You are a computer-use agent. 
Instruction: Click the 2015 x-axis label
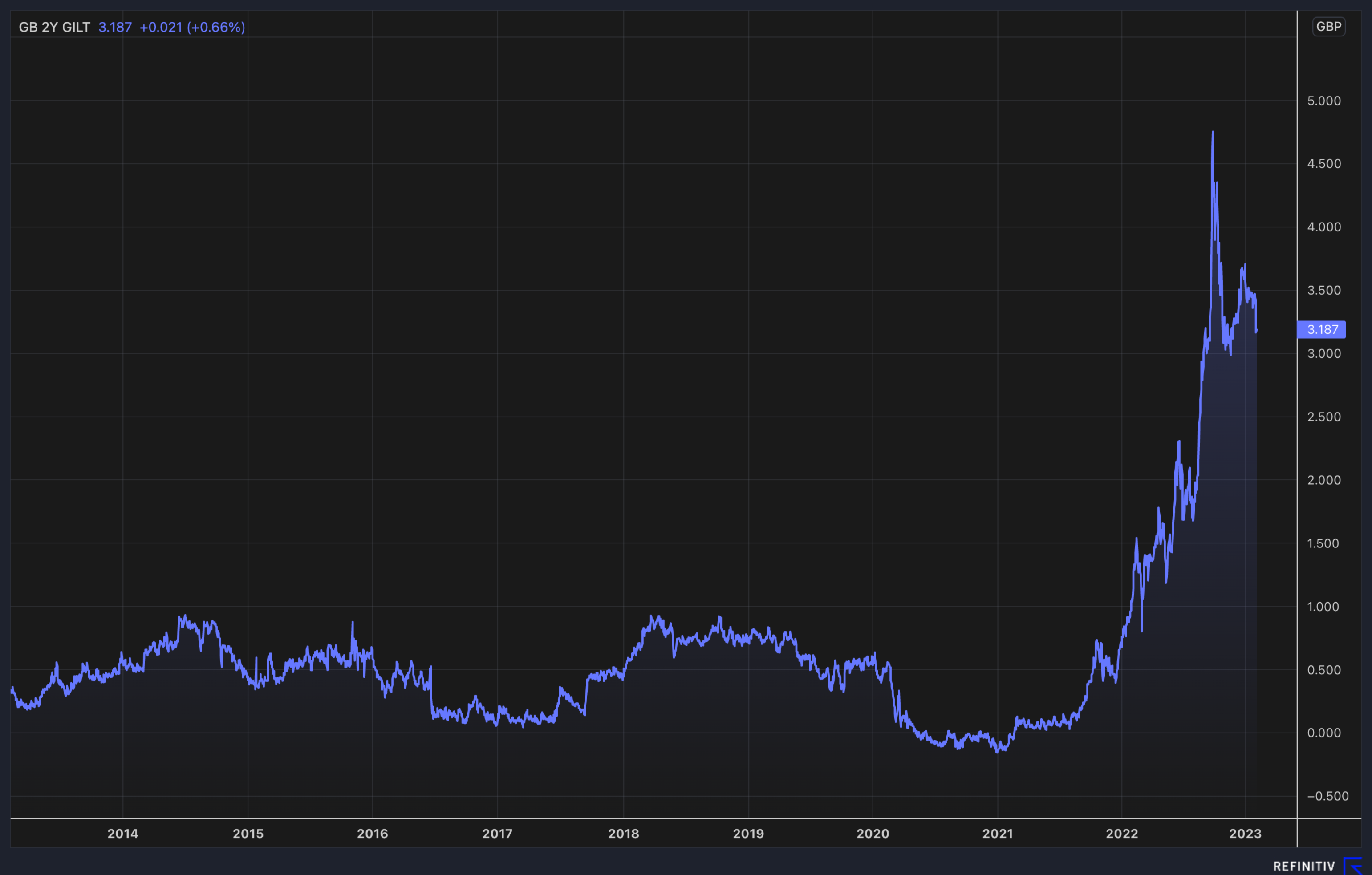pyautogui.click(x=248, y=834)
